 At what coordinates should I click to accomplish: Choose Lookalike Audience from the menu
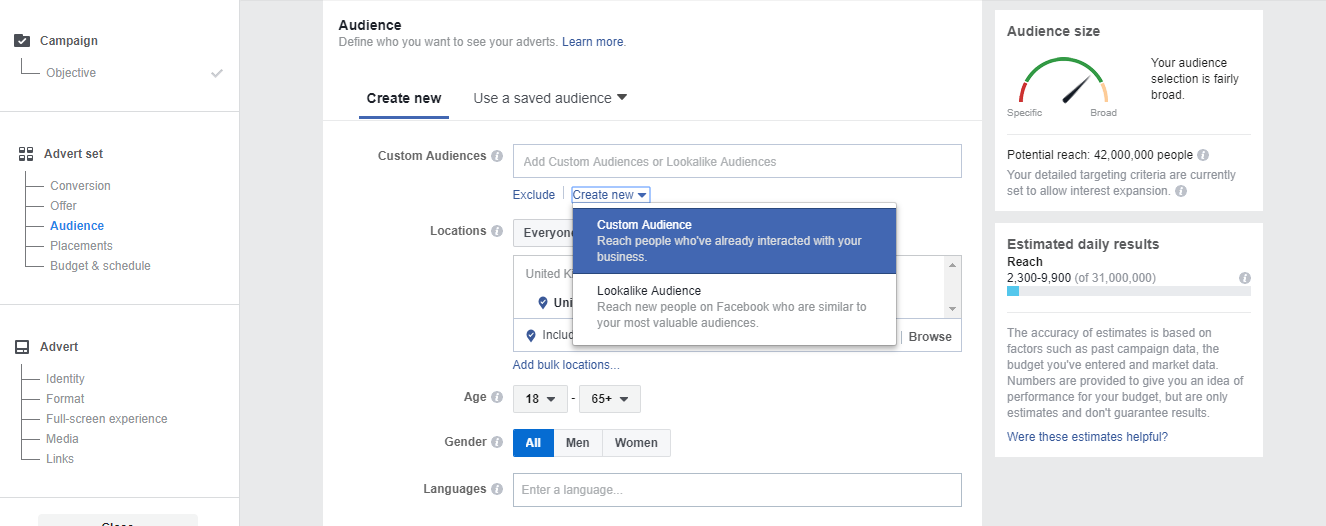point(734,306)
